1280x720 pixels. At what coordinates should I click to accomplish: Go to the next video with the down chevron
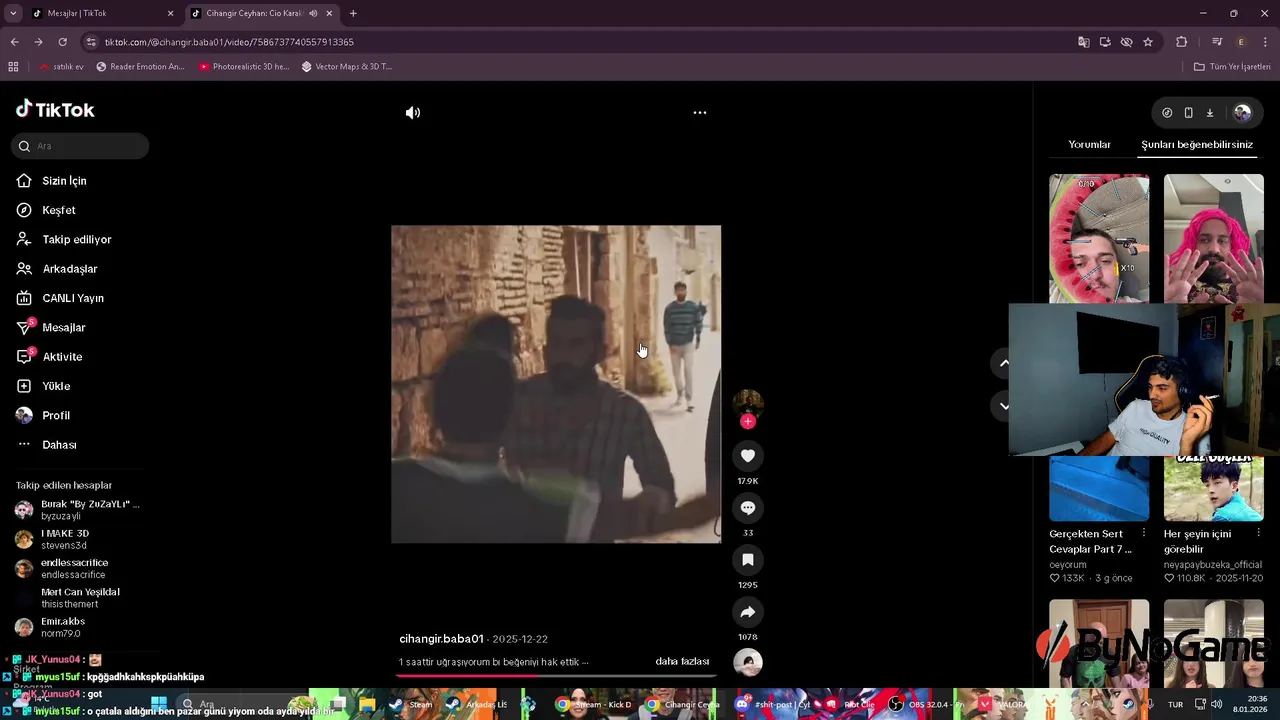1004,405
